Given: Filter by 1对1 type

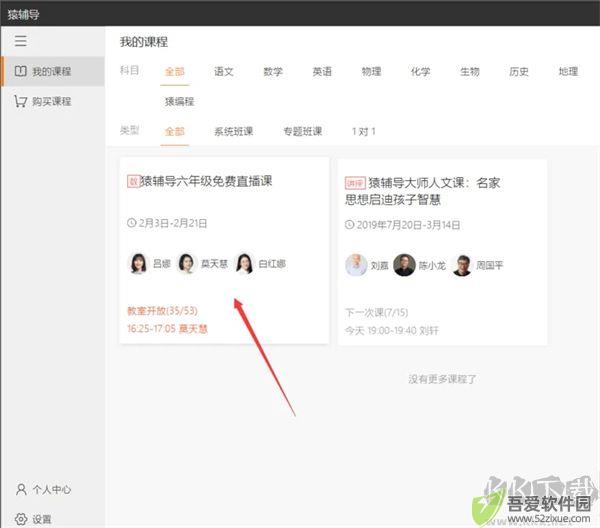Looking at the screenshot, I should click(364, 132).
